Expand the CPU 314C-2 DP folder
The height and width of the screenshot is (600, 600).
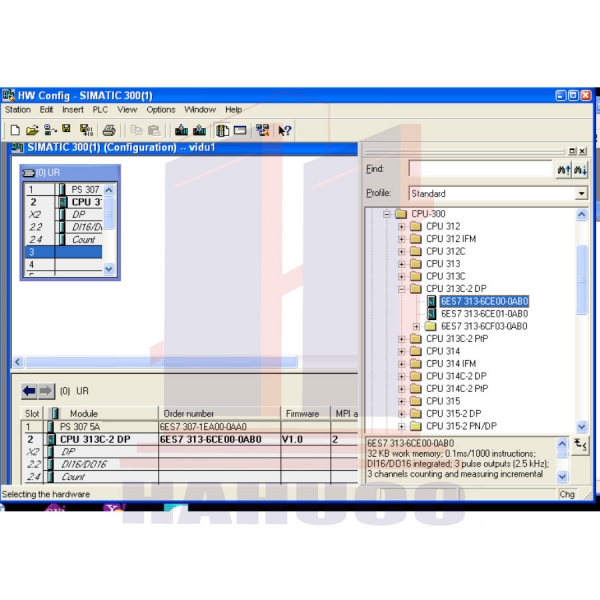401,376
